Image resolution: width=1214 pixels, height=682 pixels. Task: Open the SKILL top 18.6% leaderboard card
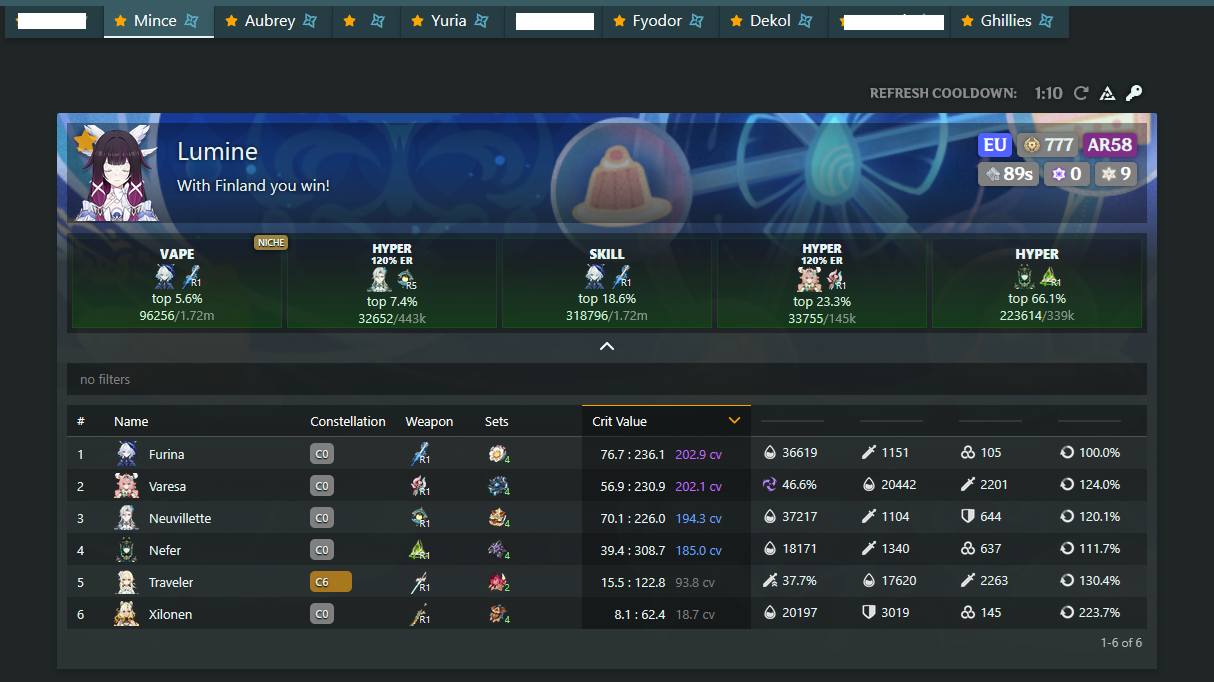pyautogui.click(x=607, y=283)
